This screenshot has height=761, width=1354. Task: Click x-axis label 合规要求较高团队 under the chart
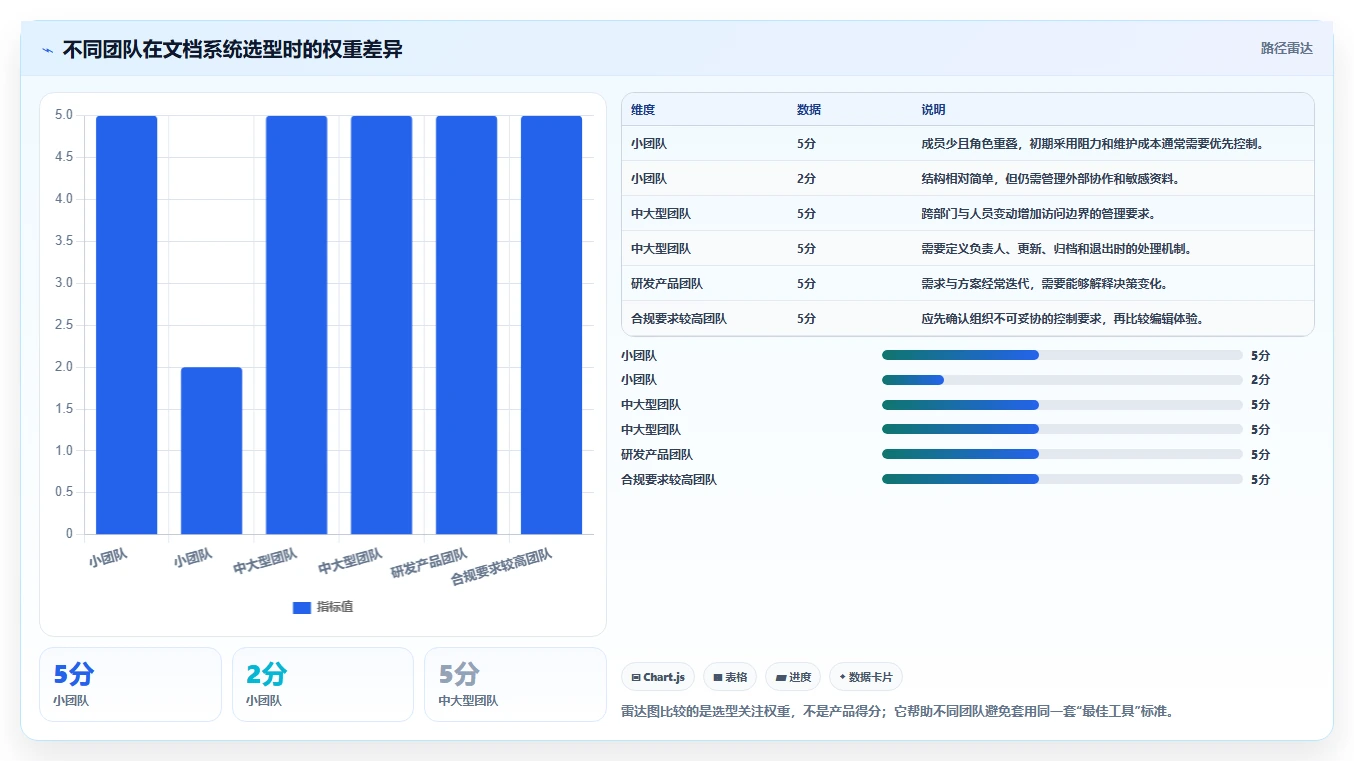502,567
